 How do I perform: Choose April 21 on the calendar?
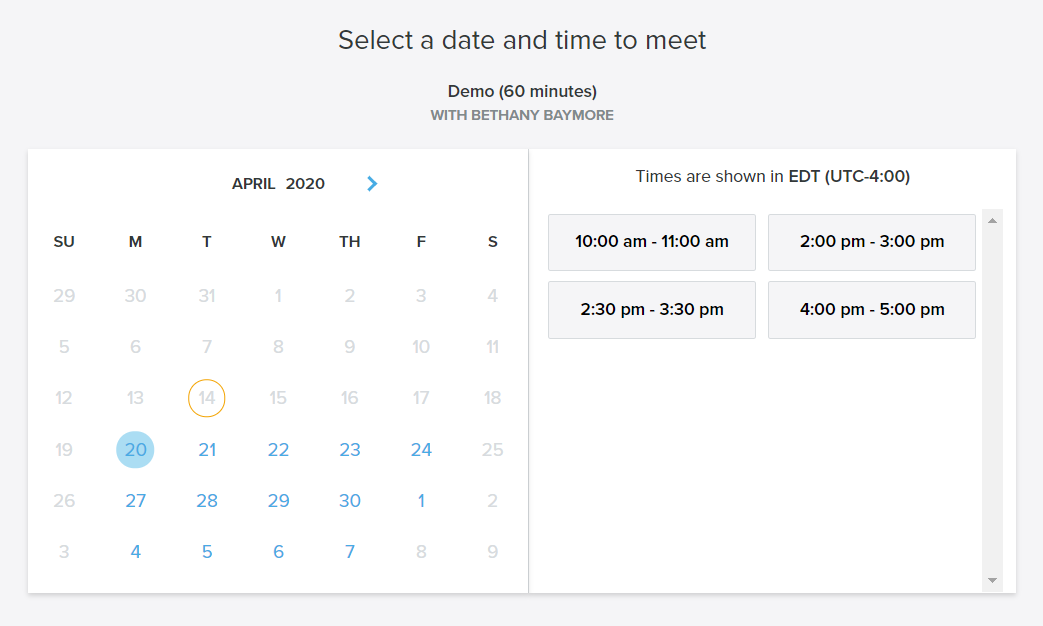207,450
